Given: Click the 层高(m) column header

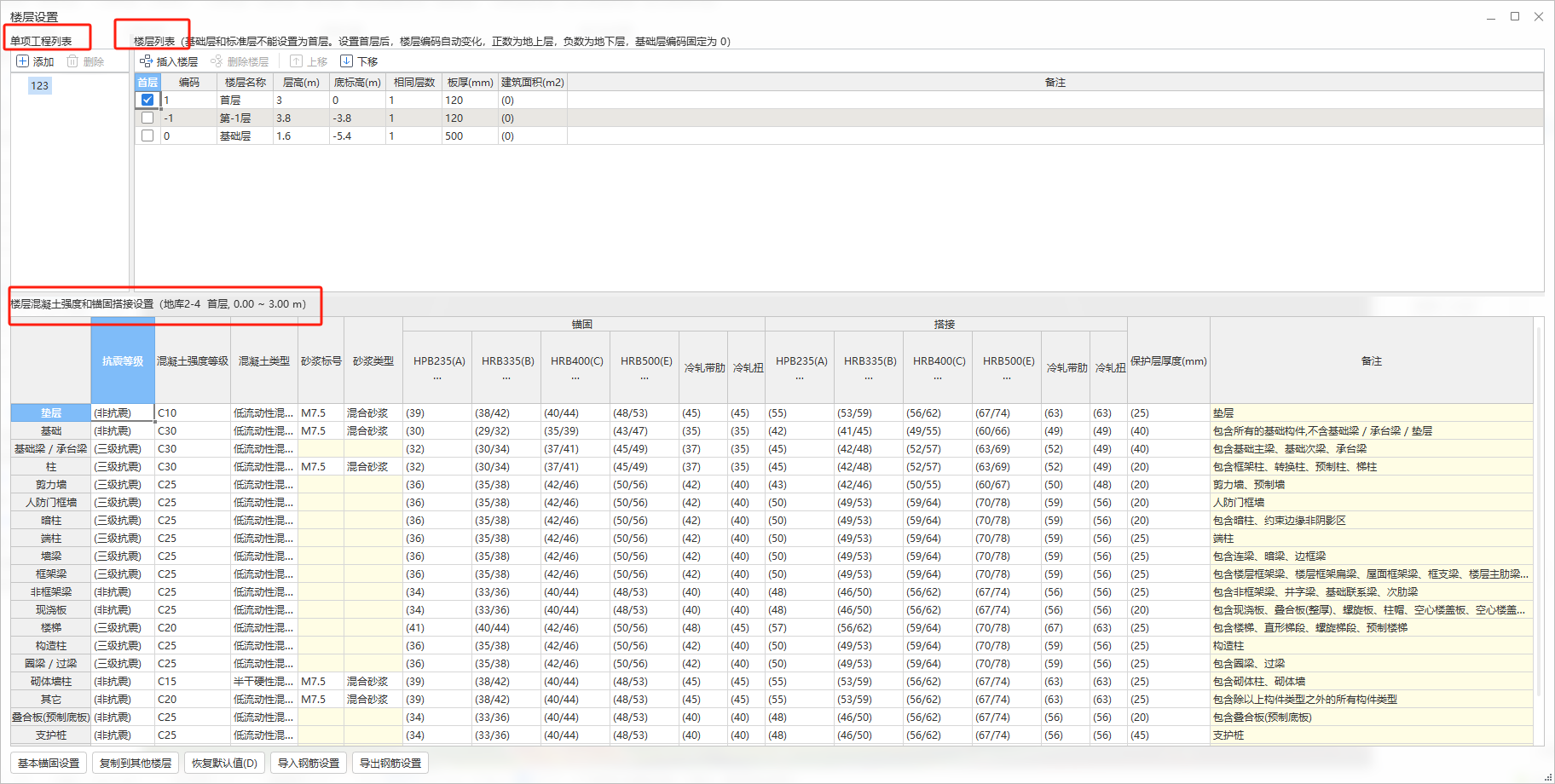Looking at the screenshot, I should click(x=301, y=82).
